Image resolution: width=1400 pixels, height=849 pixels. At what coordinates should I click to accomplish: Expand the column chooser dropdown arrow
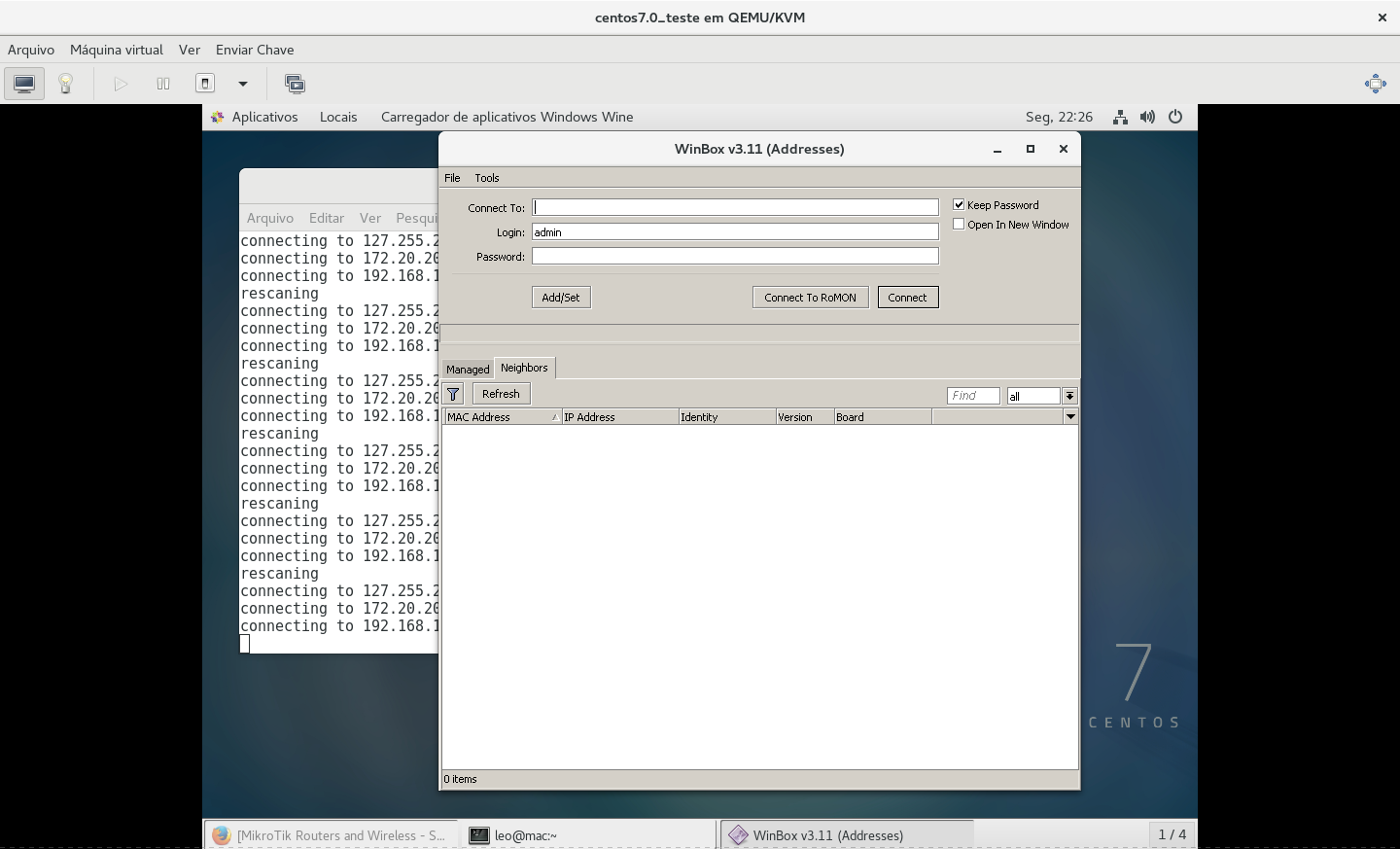(1070, 417)
